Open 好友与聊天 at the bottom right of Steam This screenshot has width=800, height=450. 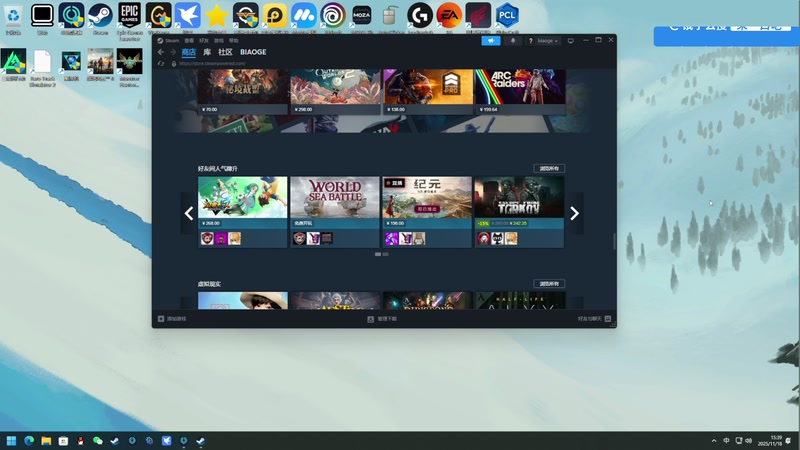point(594,319)
